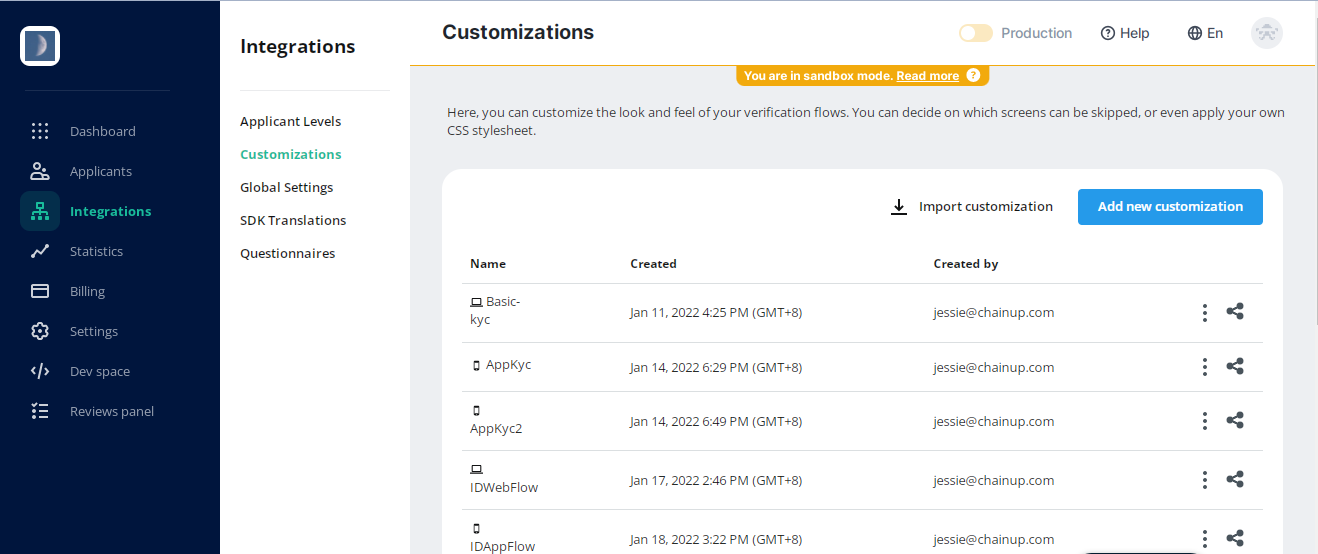The image size is (1318, 554).
Task: Select the Statistics chart icon
Action: pyautogui.click(x=40, y=251)
